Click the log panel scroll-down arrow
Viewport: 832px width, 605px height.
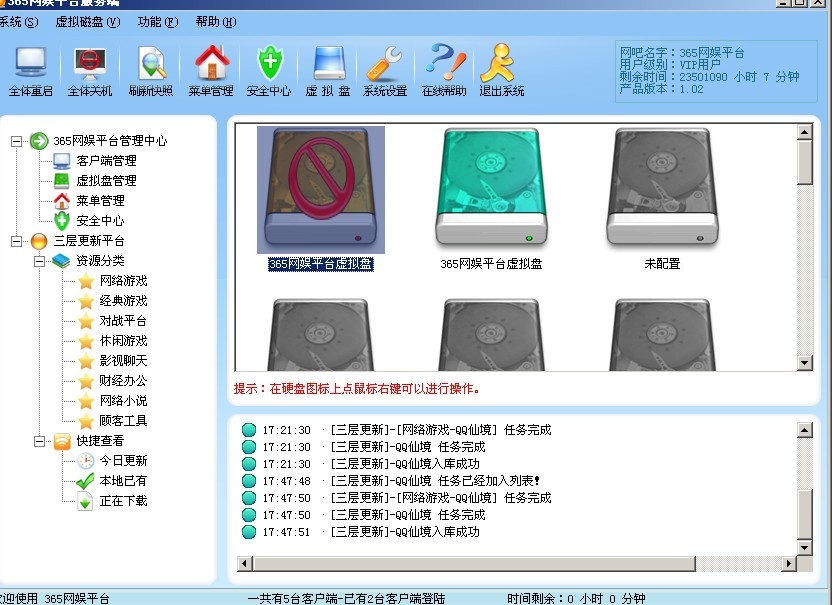click(805, 548)
